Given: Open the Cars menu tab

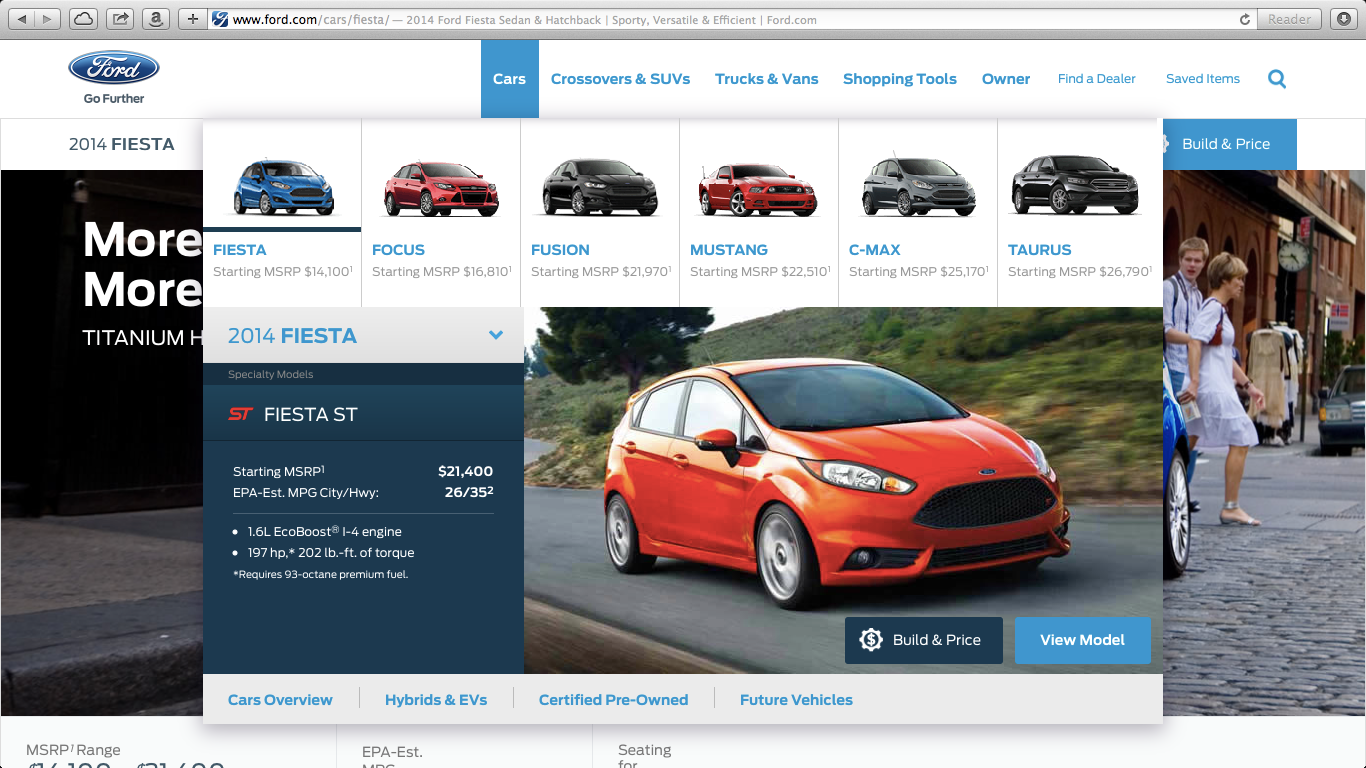Looking at the screenshot, I should 509,79.
